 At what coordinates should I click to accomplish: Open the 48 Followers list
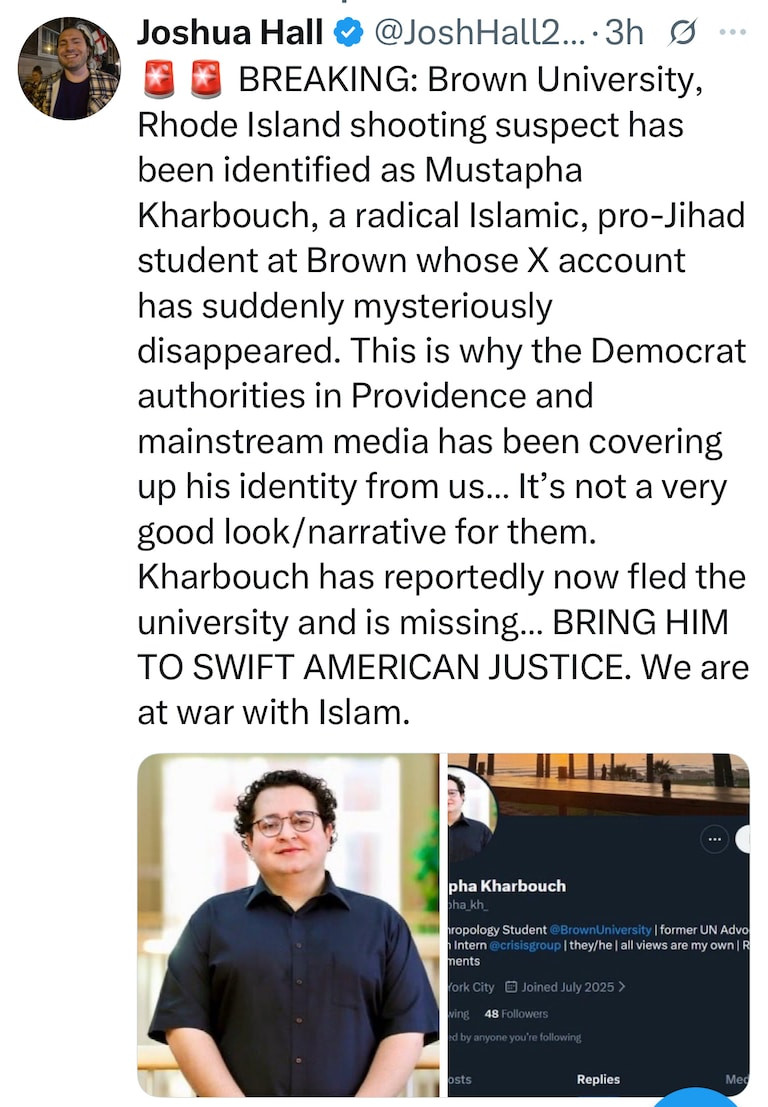pyautogui.click(x=516, y=1014)
